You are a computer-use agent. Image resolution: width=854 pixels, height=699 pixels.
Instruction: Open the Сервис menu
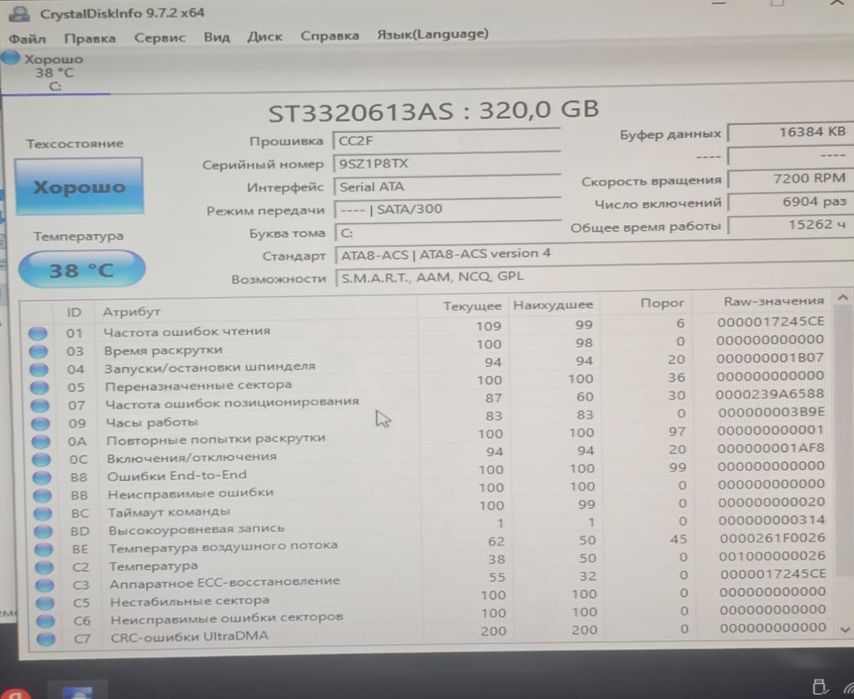click(x=160, y=38)
